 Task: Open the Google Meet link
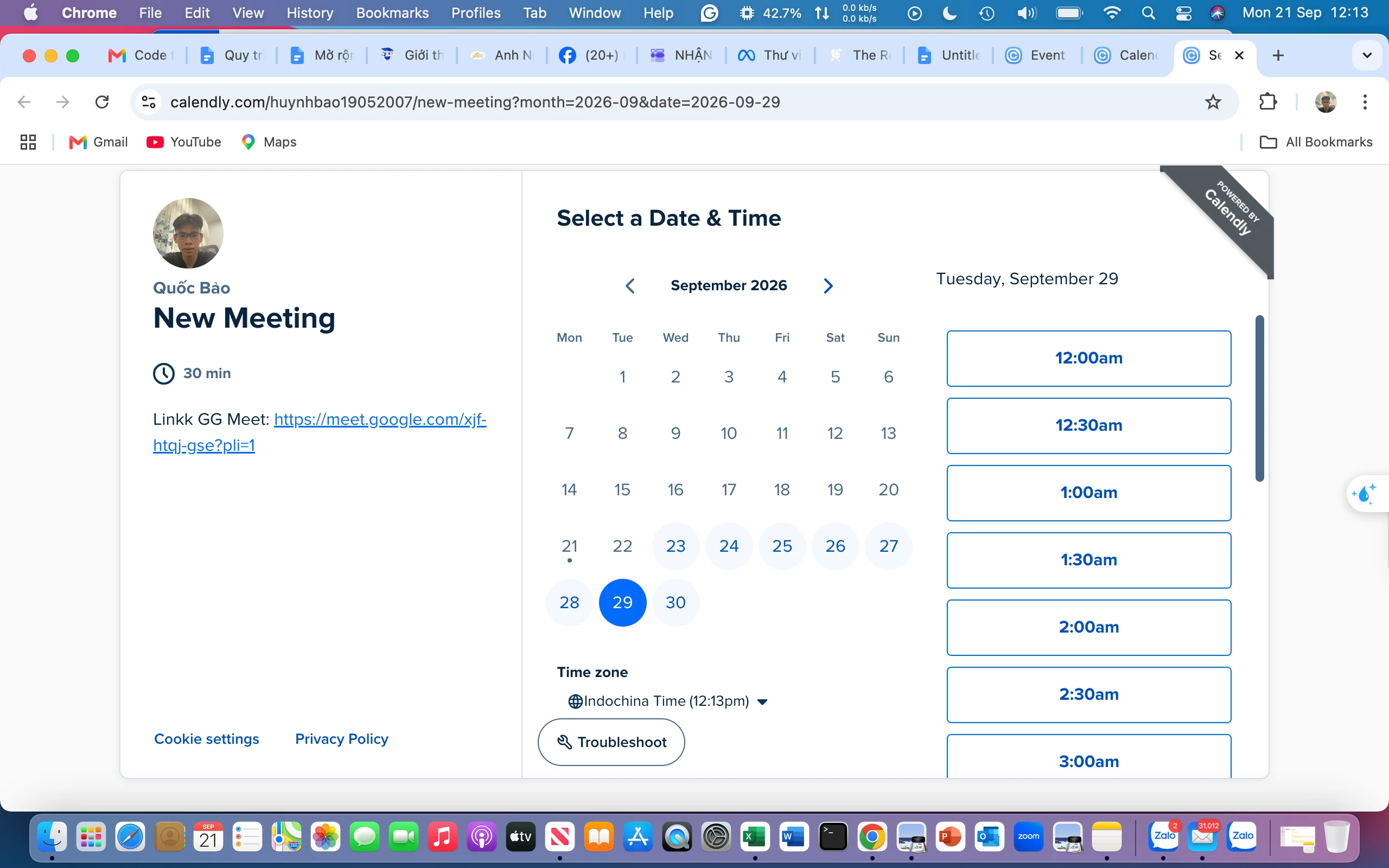click(x=320, y=432)
